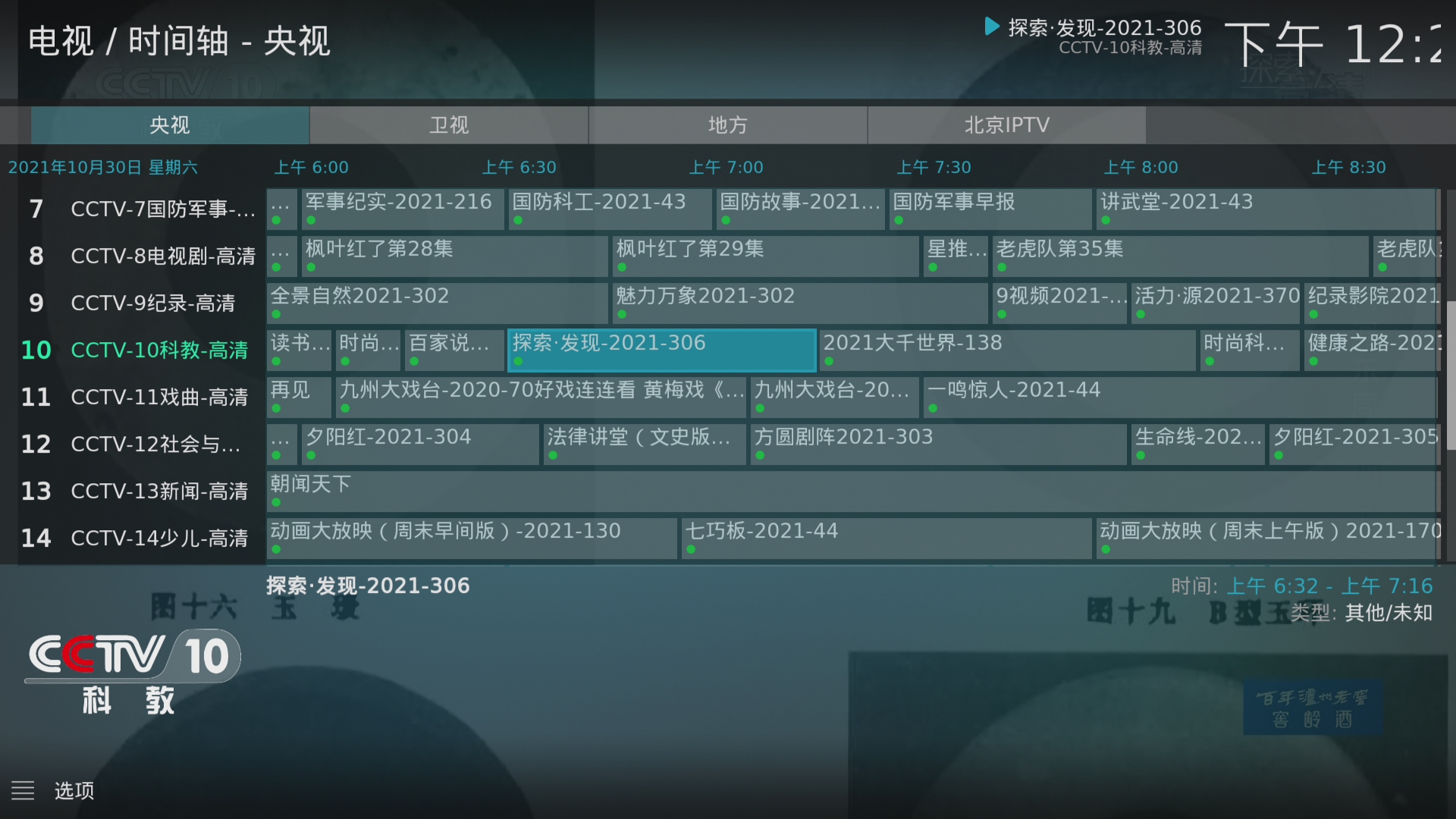1456x819 pixels.
Task: Return to the 央视 tab
Action: coord(168,125)
